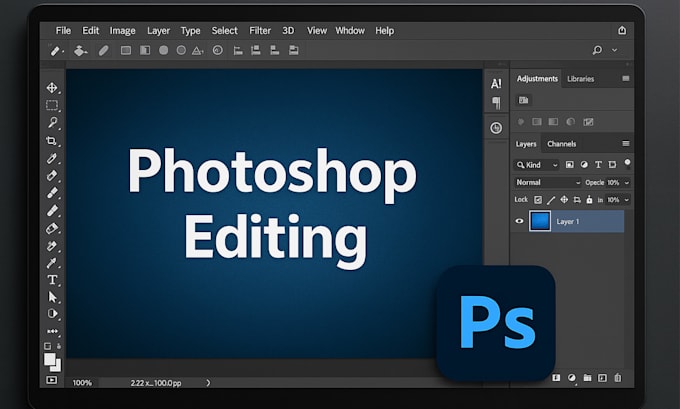Toggle lock position cross-arrow icon
This screenshot has height=409, width=680.
tap(564, 200)
